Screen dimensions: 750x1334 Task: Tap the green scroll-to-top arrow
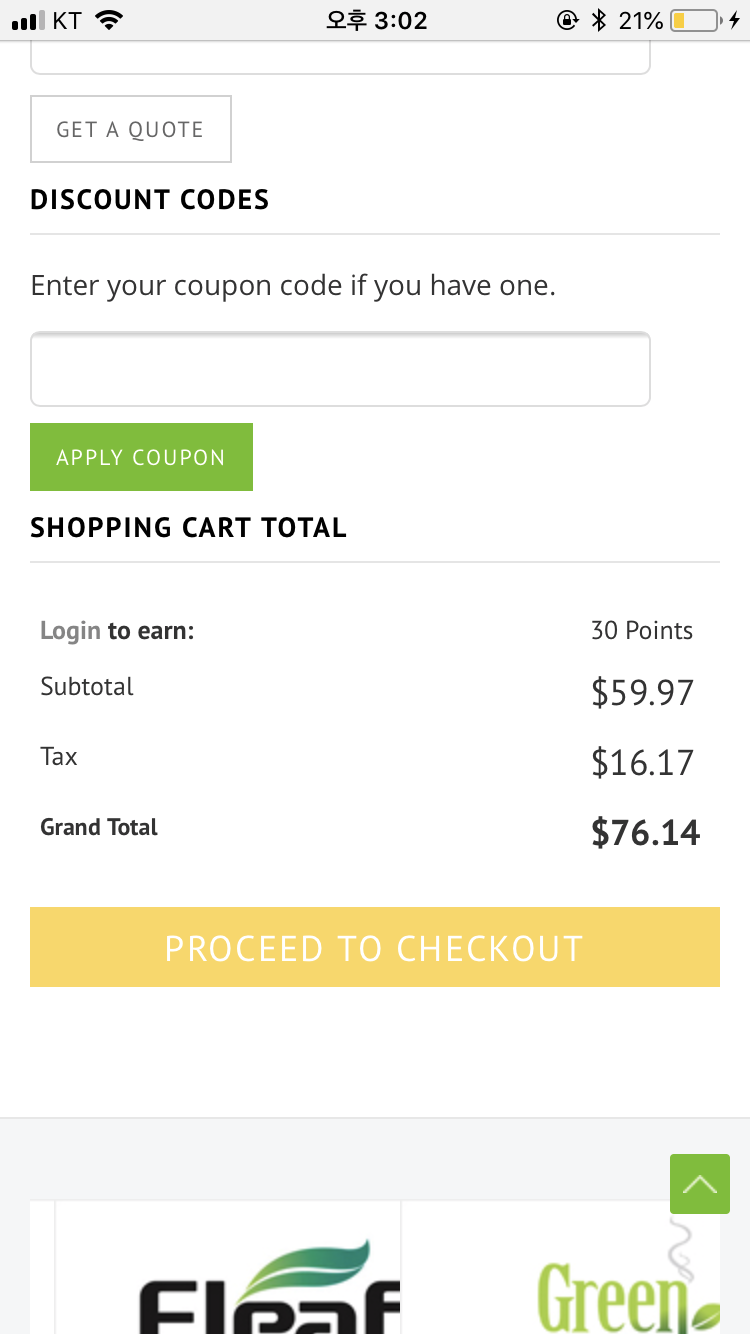coord(700,1184)
